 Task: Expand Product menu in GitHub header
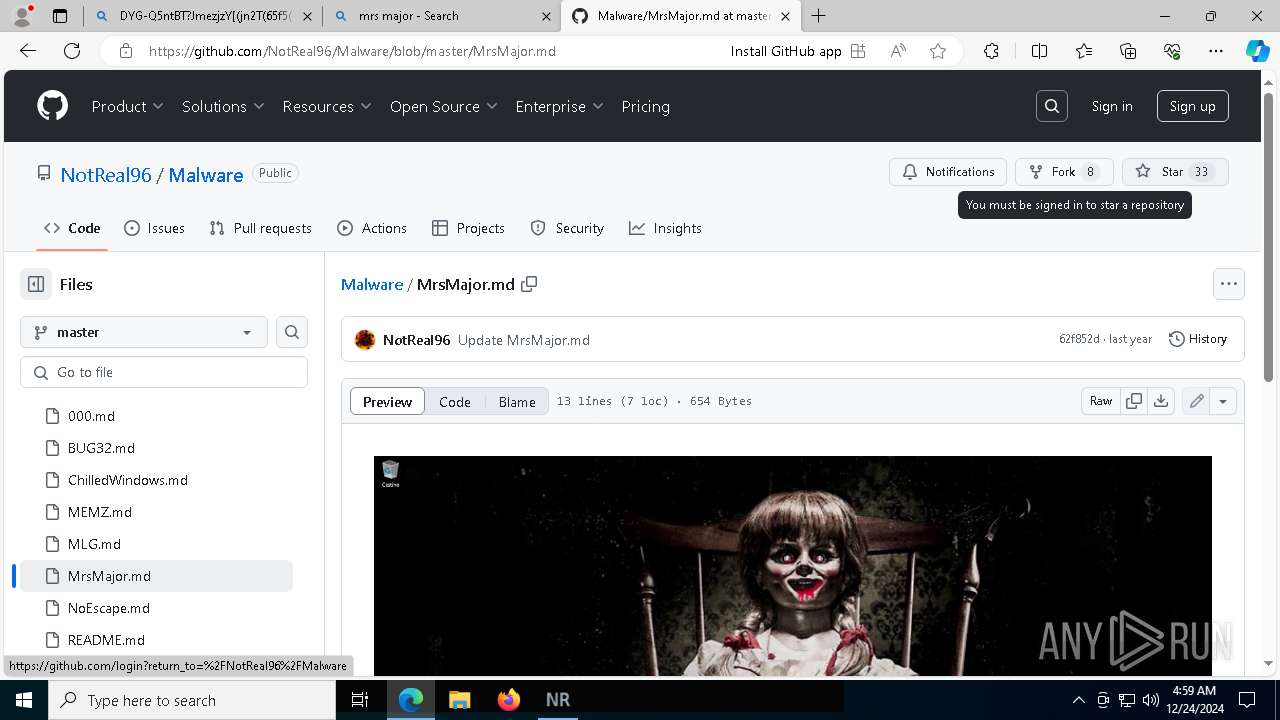tap(127, 106)
